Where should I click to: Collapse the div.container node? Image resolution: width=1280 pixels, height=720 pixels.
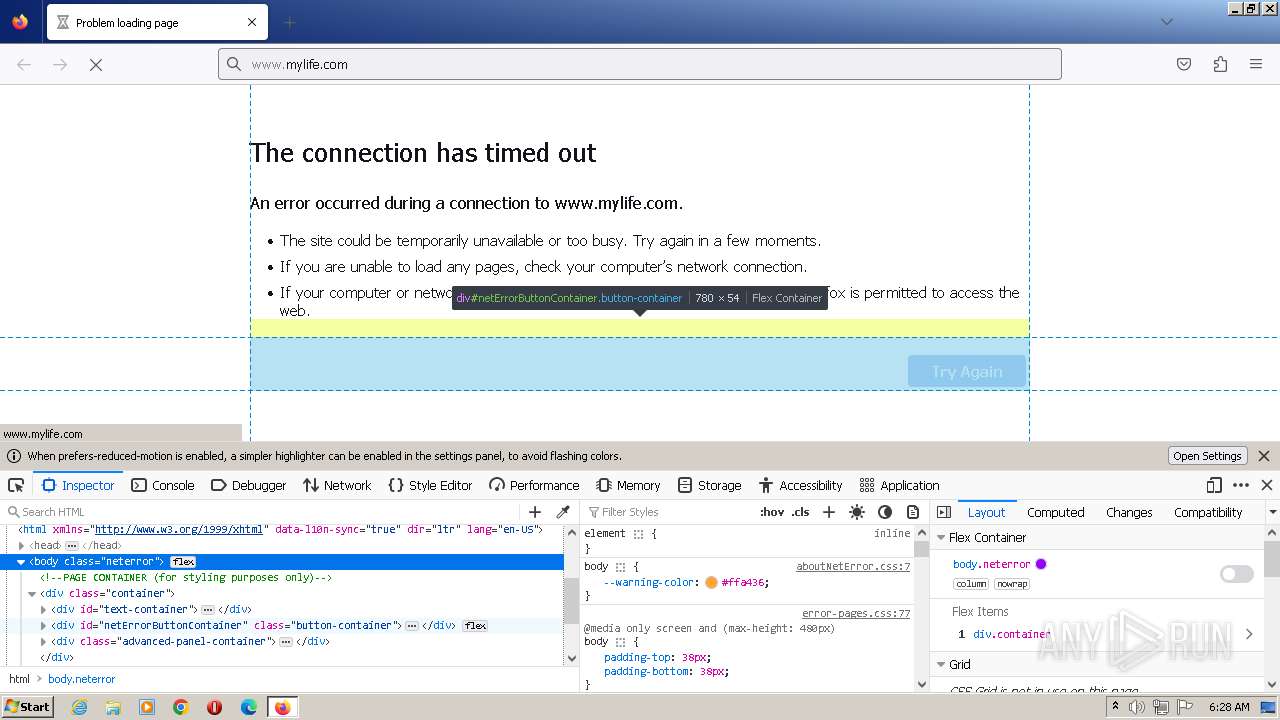(32, 594)
